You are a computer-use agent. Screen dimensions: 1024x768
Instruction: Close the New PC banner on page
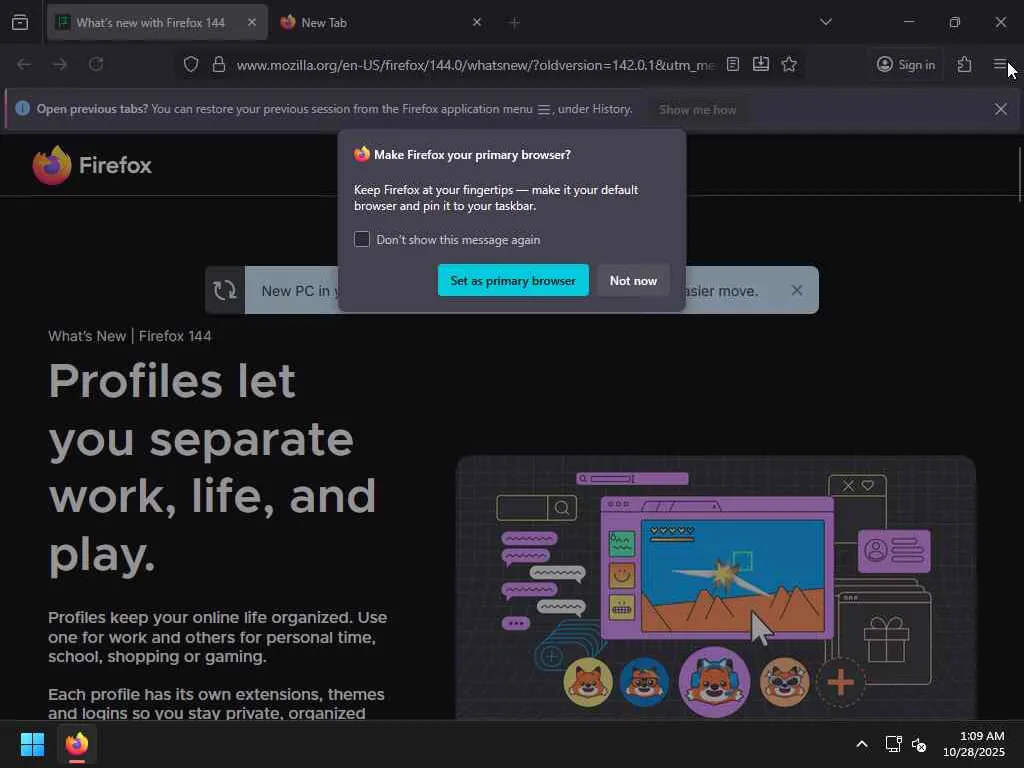point(797,290)
